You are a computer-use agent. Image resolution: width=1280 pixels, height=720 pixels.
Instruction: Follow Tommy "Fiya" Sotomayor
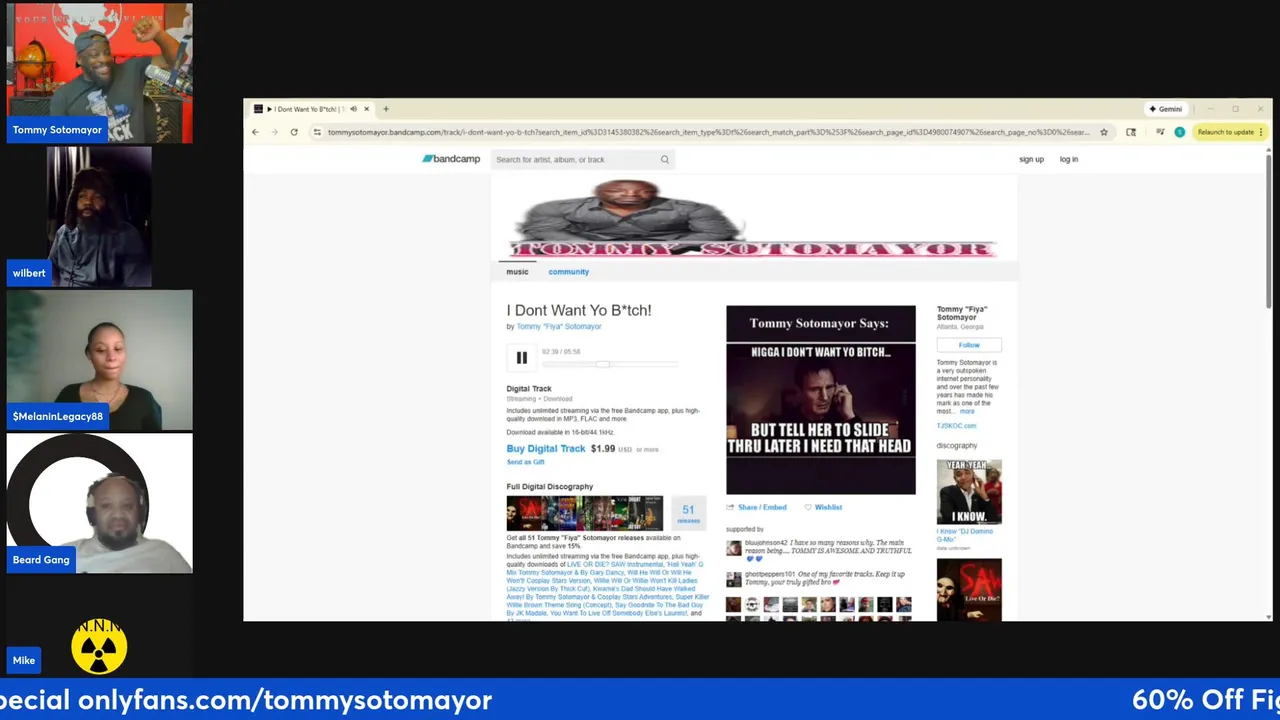(x=969, y=345)
